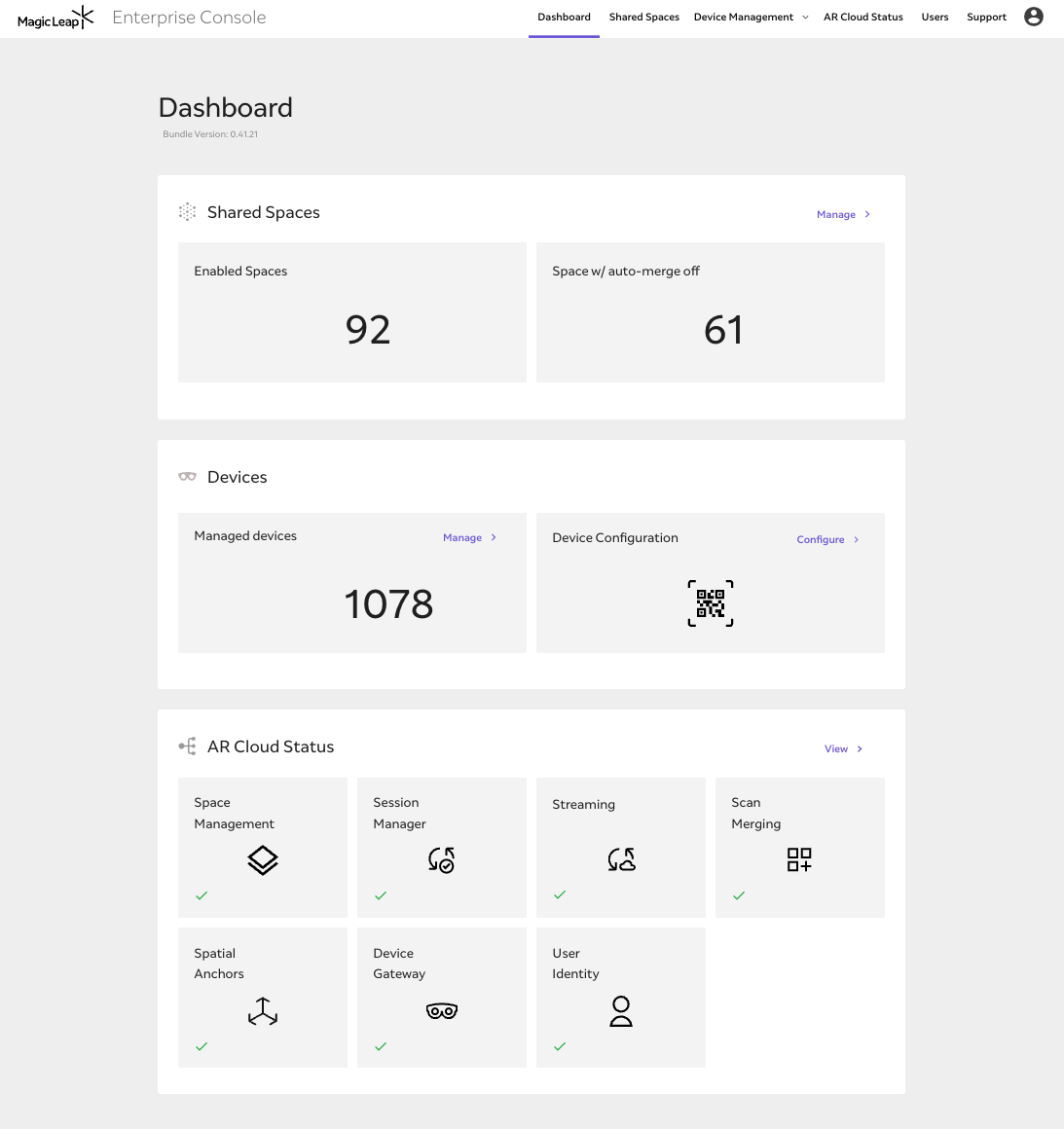Click Spatial Anchors green status checkmark

(x=202, y=1046)
